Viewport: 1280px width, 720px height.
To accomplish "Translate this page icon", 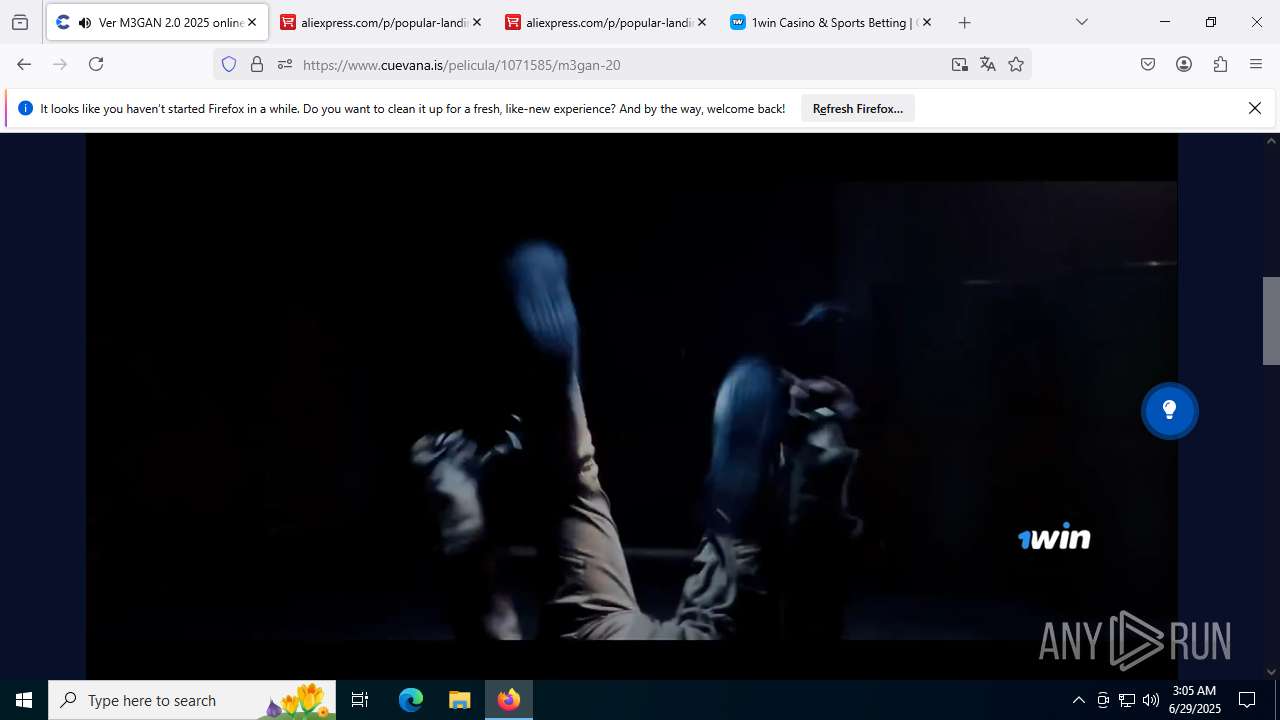I will [988, 64].
